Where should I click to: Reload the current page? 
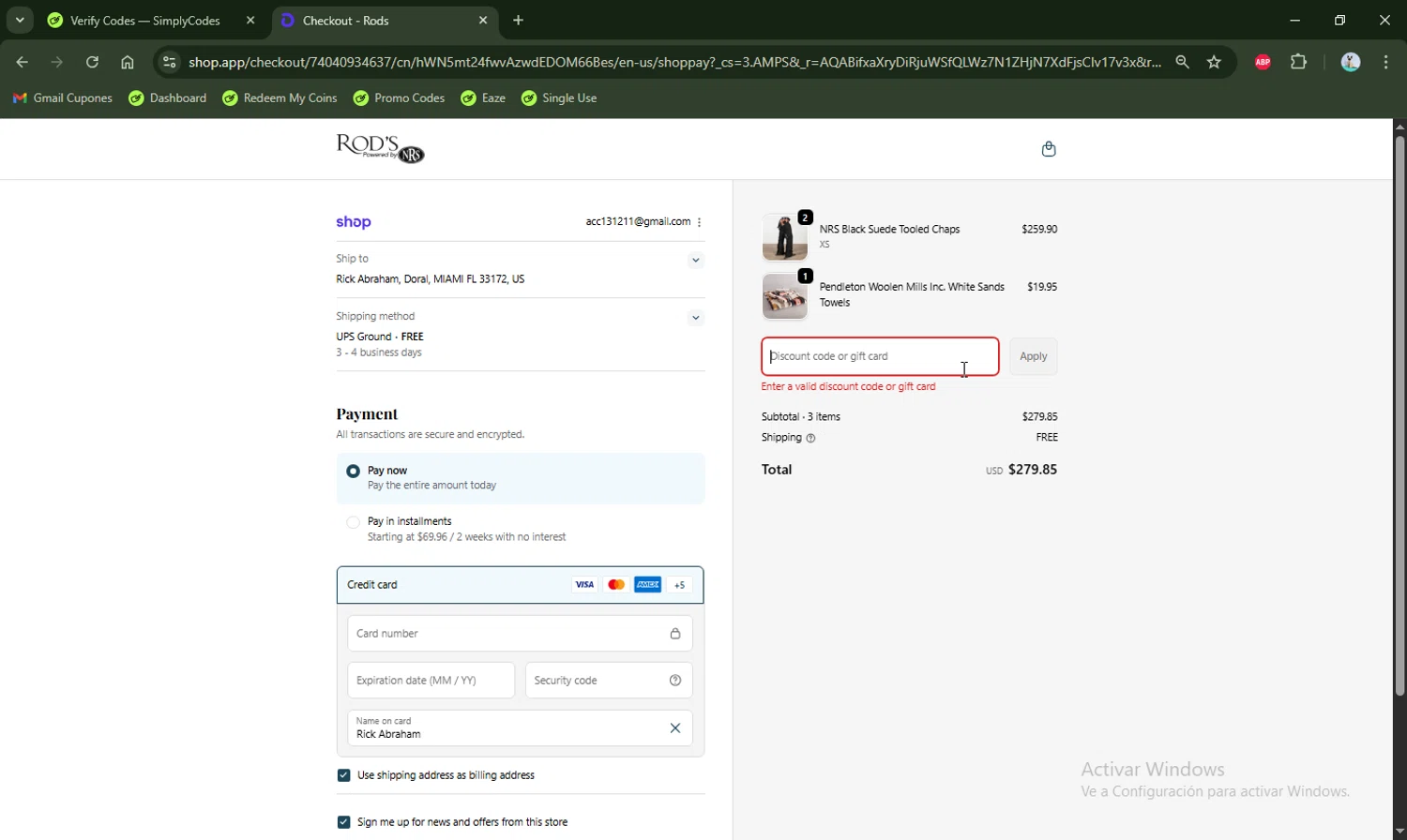coord(92,63)
